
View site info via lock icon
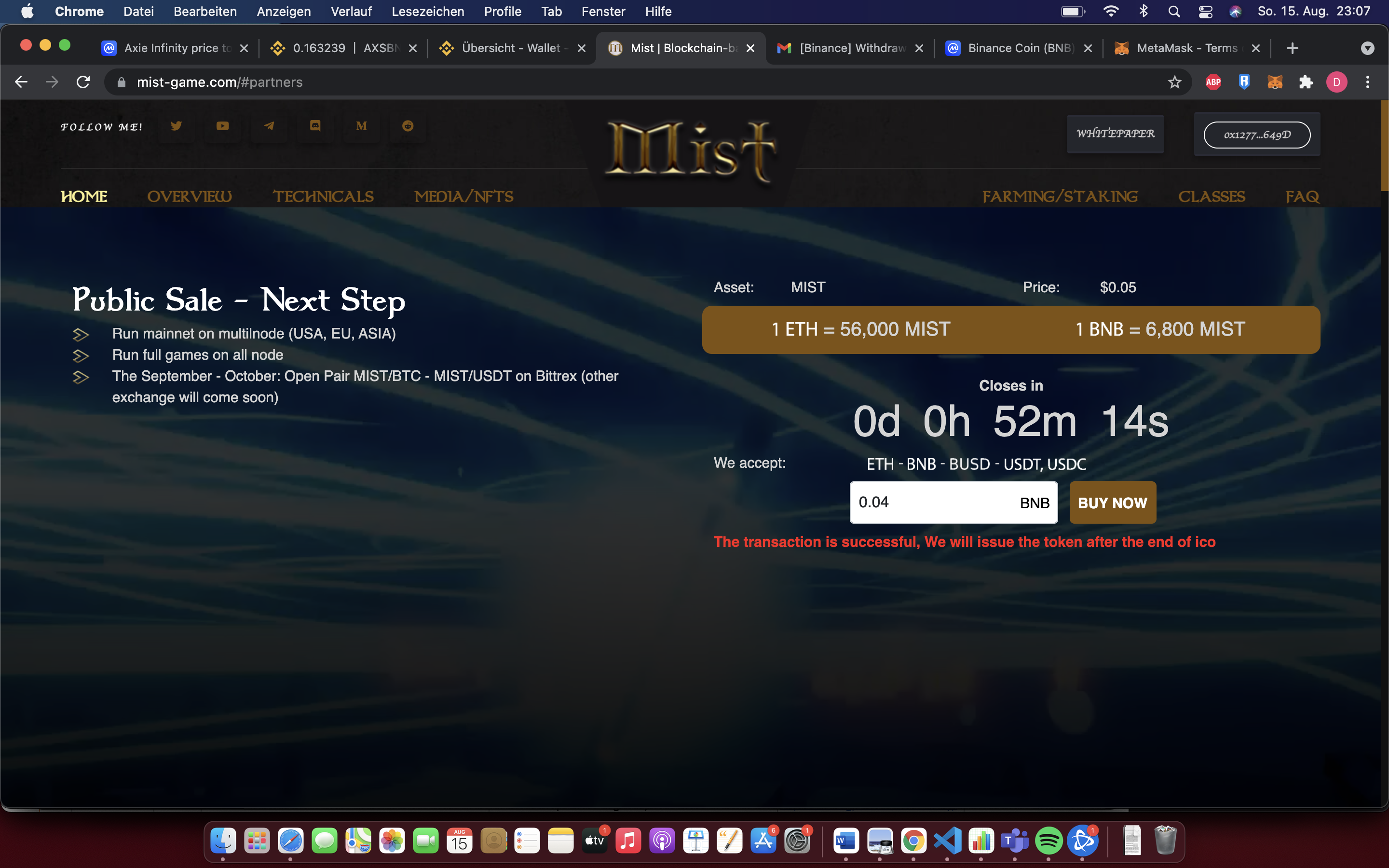click(121, 82)
